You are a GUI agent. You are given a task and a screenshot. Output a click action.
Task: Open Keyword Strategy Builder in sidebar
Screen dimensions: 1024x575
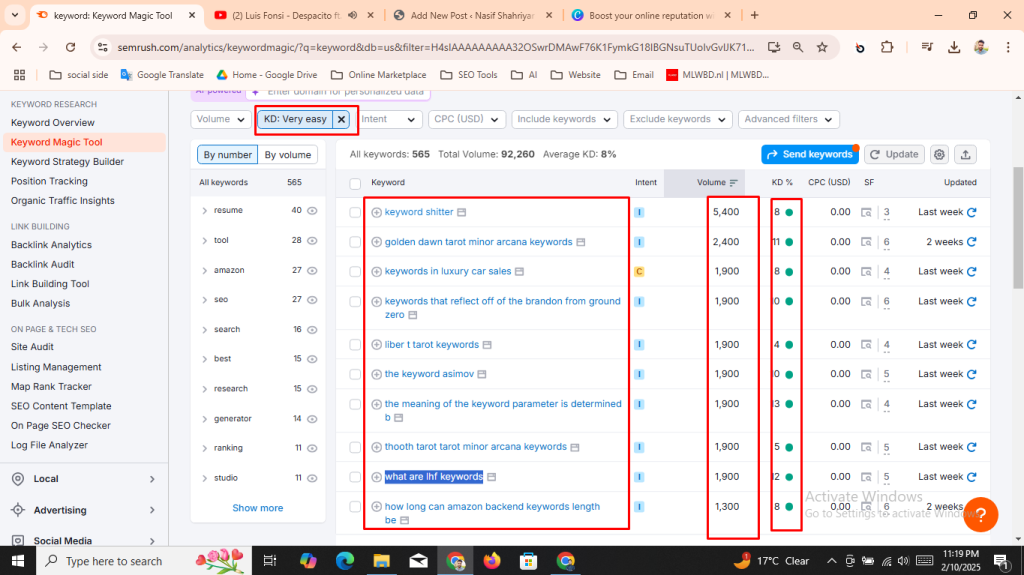click(67, 161)
